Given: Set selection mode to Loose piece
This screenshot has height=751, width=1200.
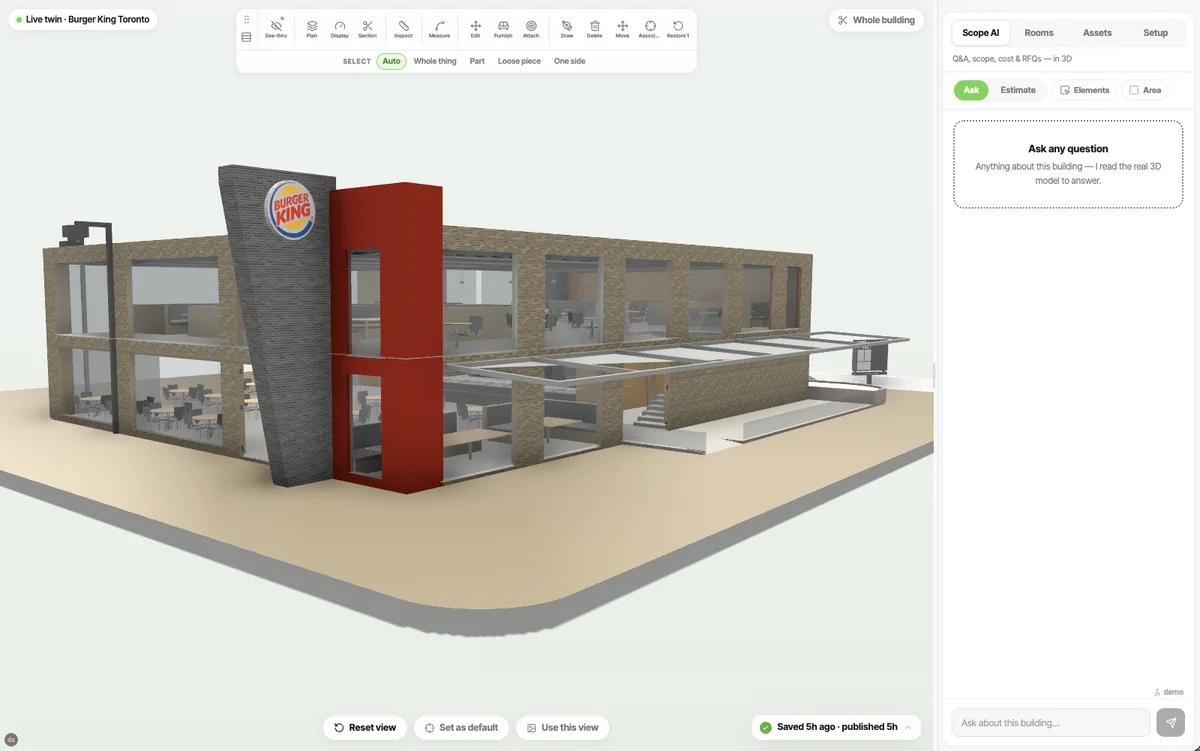Looking at the screenshot, I should [519, 61].
